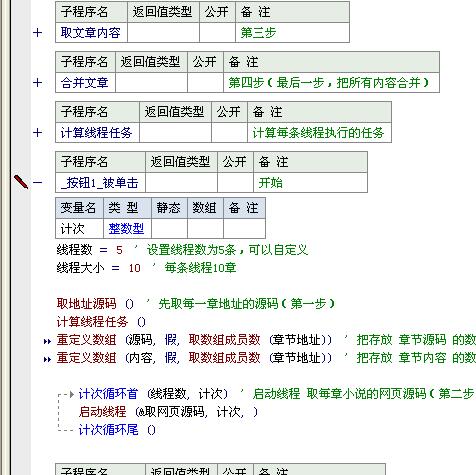The height and width of the screenshot is (475, 476).
Task: Click the 第三步 remark cell
Action: [x=292, y=33]
